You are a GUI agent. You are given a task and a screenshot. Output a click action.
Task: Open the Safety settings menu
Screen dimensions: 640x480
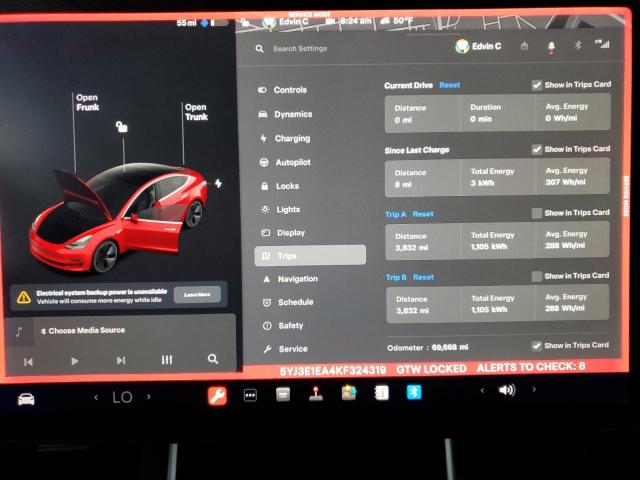coord(284,326)
